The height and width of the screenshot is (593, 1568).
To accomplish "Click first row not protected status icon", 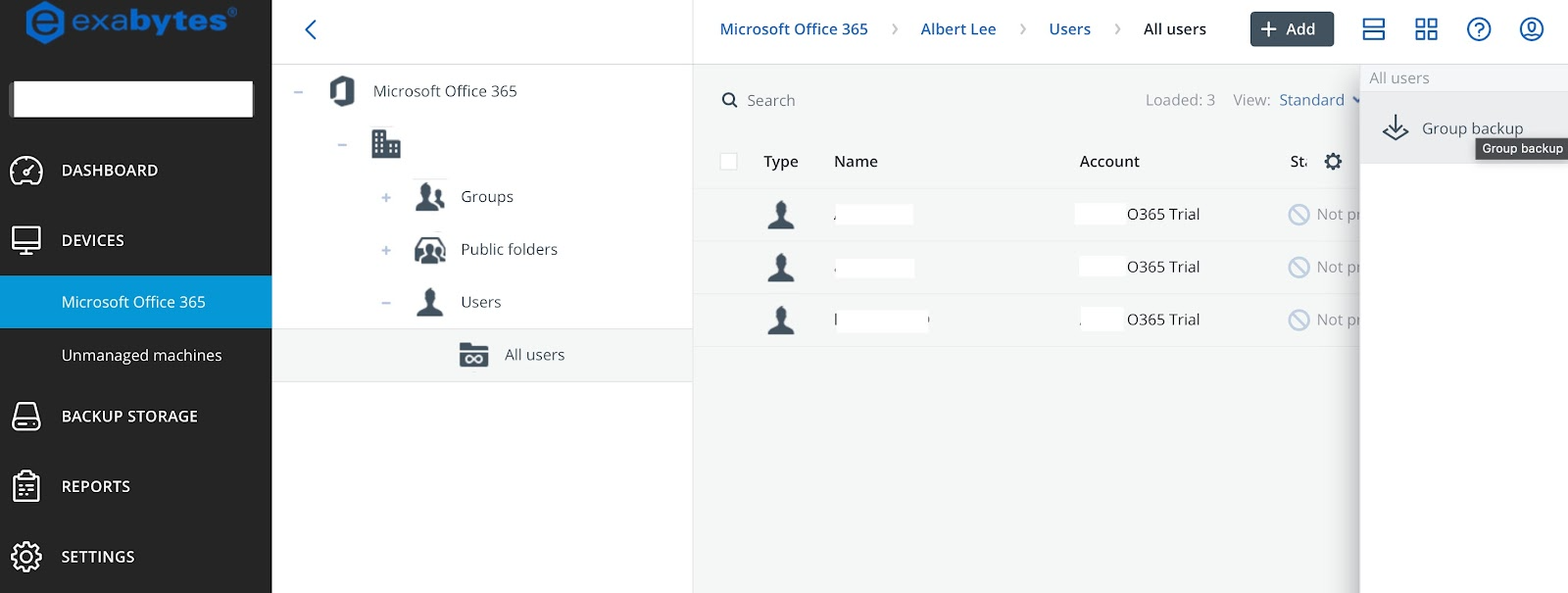I will pos(1299,215).
